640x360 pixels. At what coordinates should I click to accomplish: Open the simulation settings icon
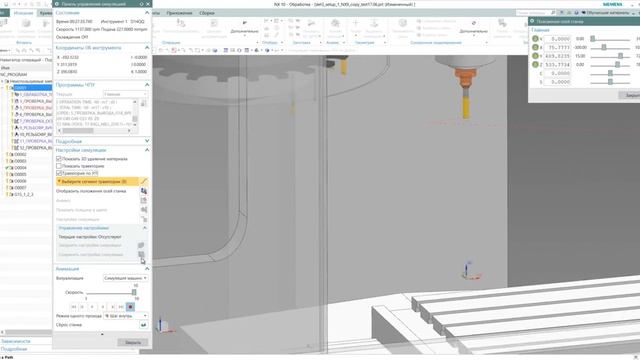(x=144, y=219)
